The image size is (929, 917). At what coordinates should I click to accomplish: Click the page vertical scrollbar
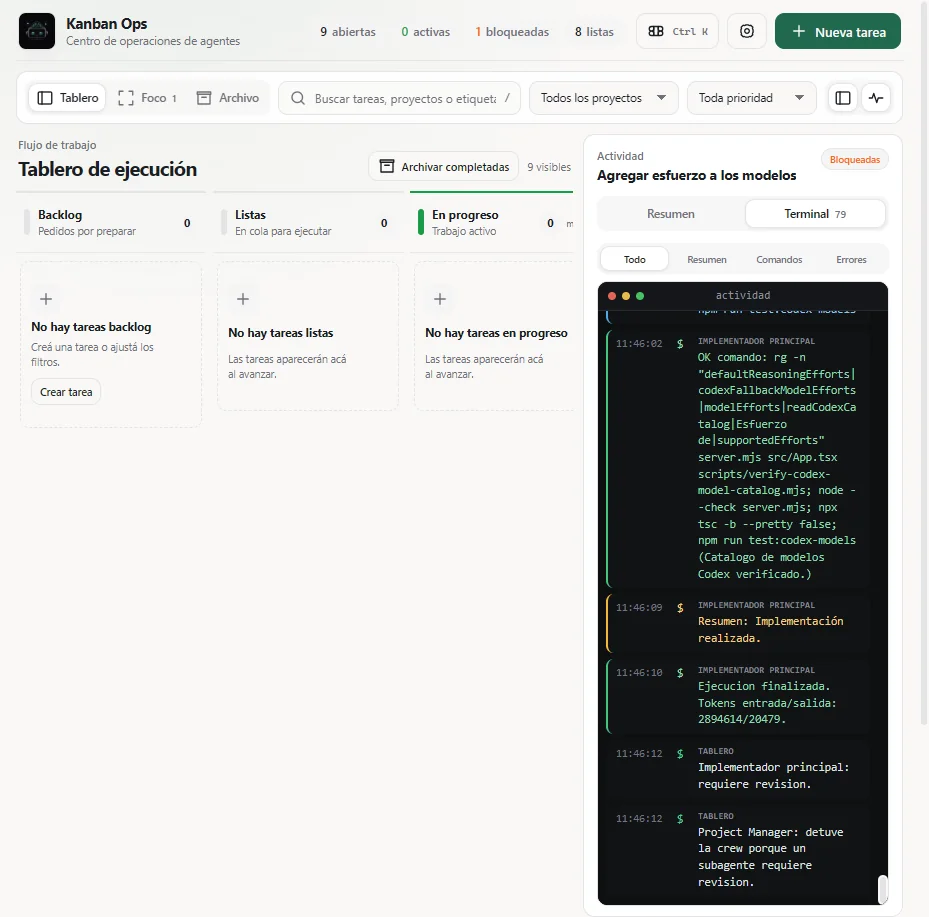pyautogui.click(x=924, y=362)
